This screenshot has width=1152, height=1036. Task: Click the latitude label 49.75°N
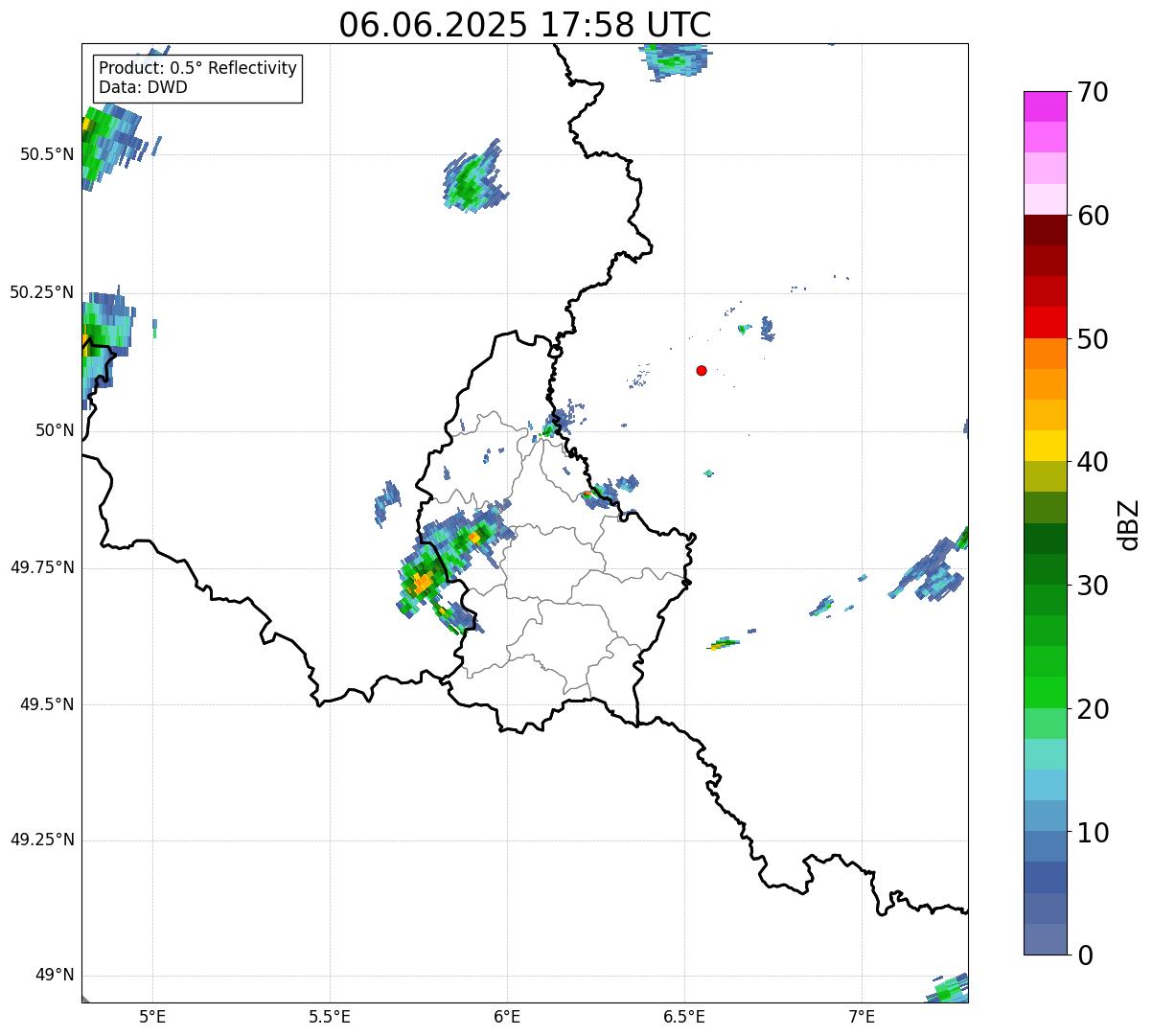pyautogui.click(x=42, y=567)
